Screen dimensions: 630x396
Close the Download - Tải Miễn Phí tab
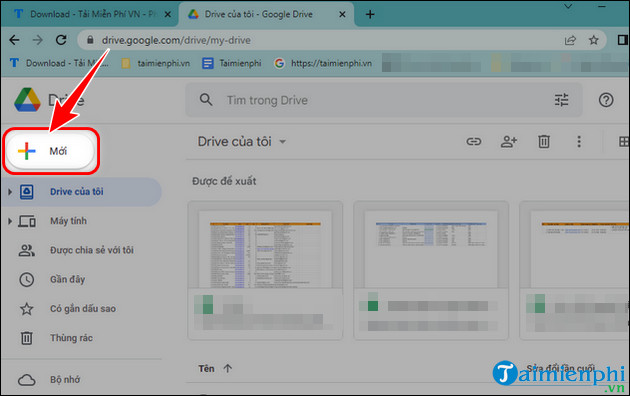pos(168,14)
